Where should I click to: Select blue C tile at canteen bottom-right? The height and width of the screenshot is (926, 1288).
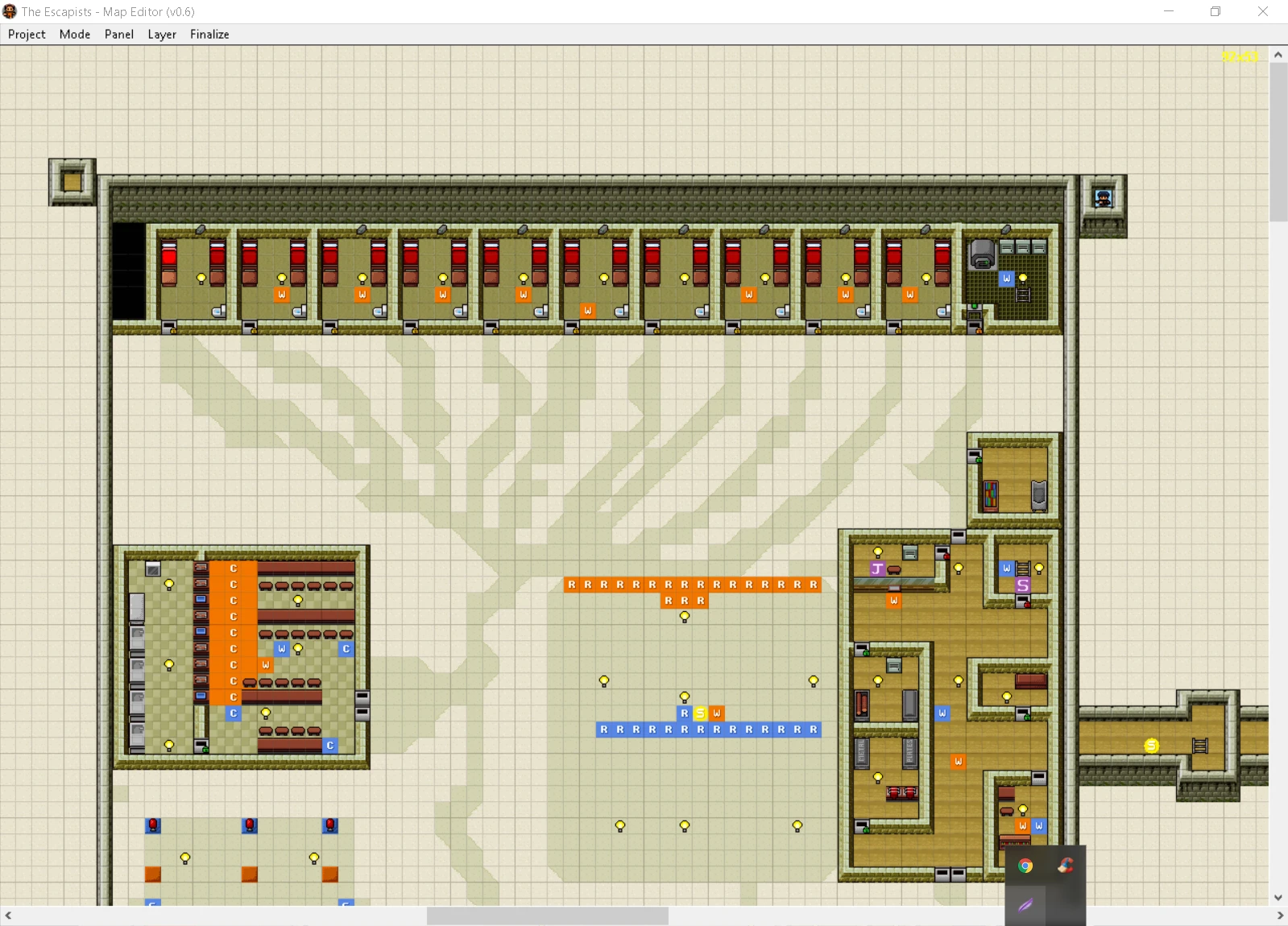[330, 746]
